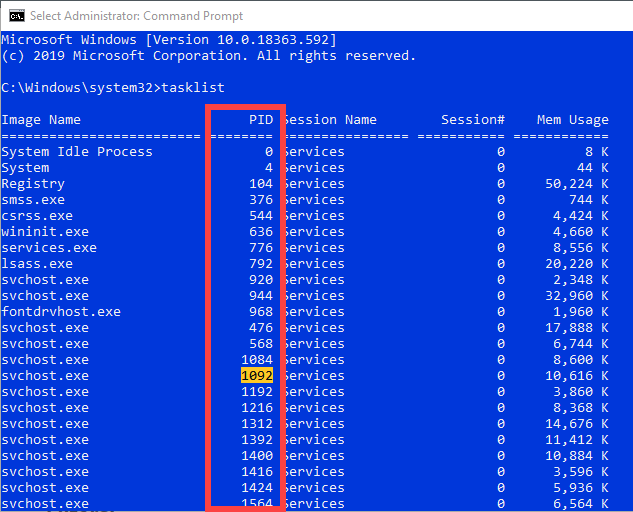
Task: Click the 'csrss.exe' process name
Action: tap(37, 216)
